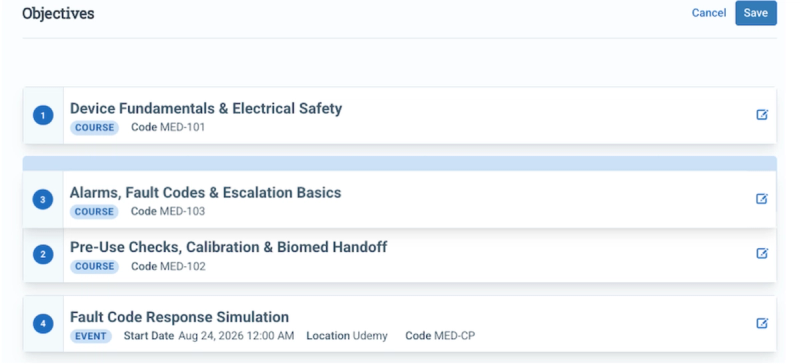Screen dimensions: 800x364
Task: Cancel the objectives changes
Action: 709,13
